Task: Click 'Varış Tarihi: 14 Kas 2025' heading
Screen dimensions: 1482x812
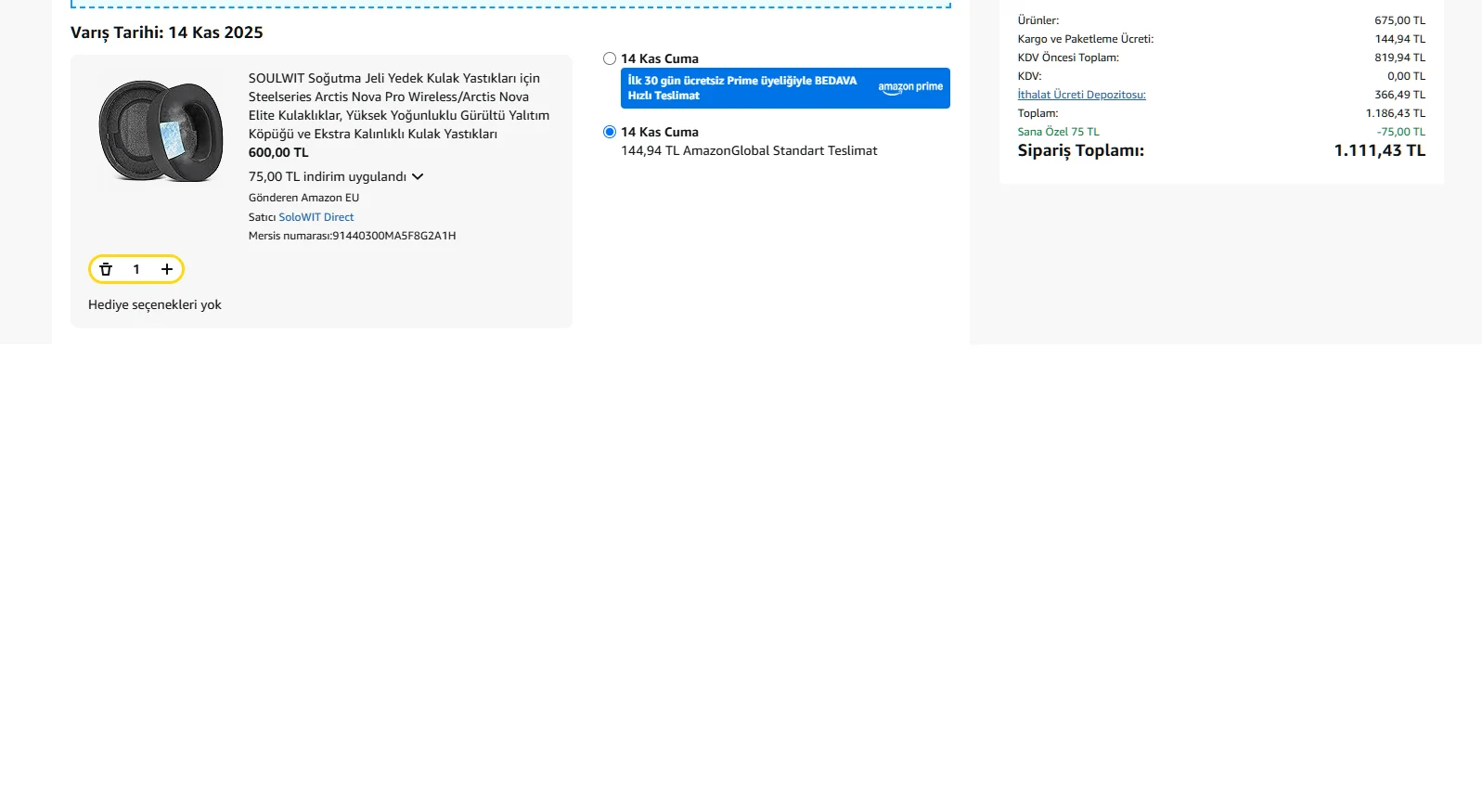Action: pos(167,32)
